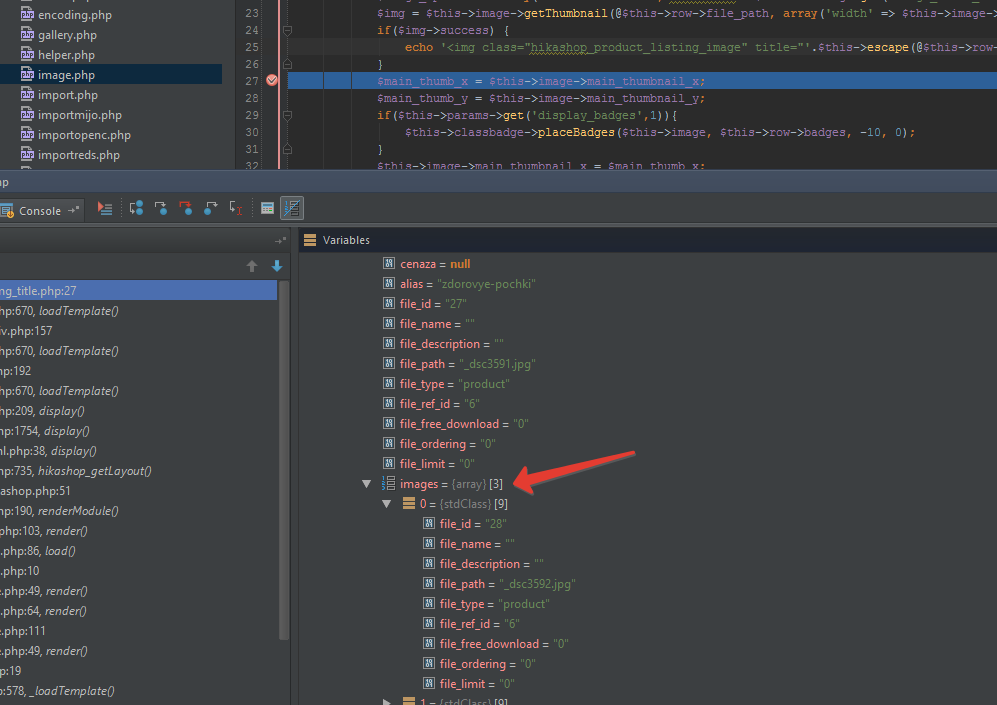Open image.php in the project tree
This screenshot has height=705, width=997.
(66, 75)
